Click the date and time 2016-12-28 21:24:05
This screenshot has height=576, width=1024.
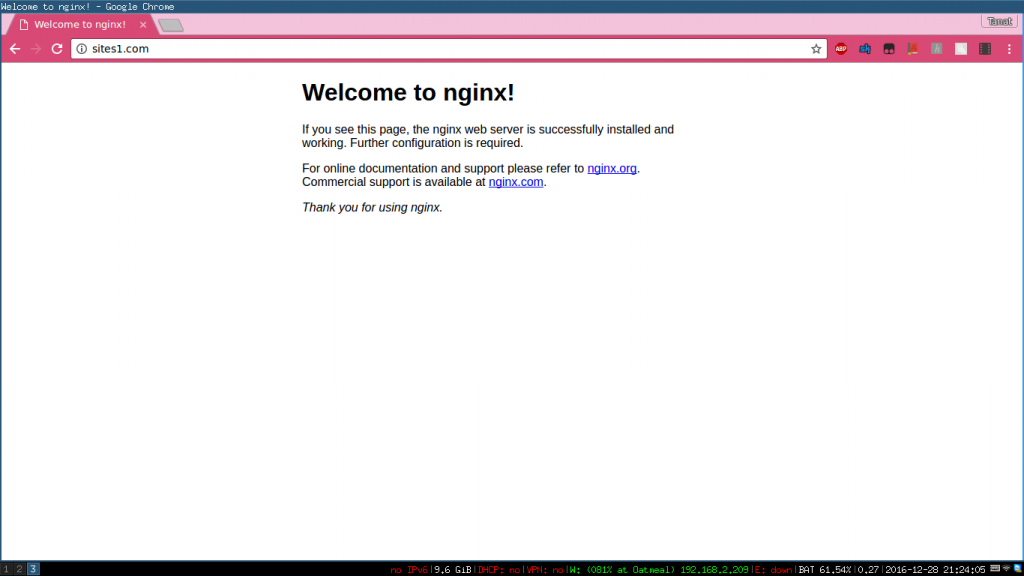click(935, 570)
